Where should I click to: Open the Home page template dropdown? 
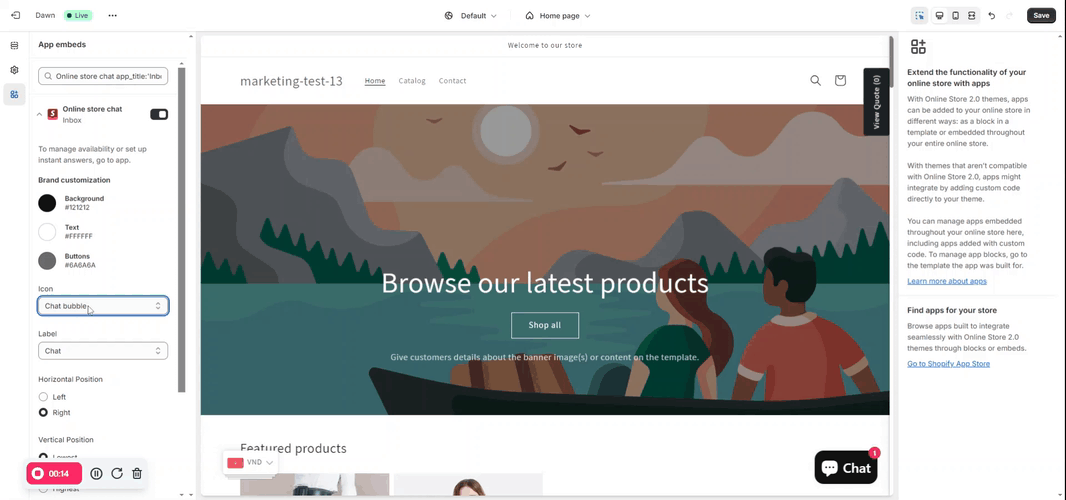coord(557,16)
